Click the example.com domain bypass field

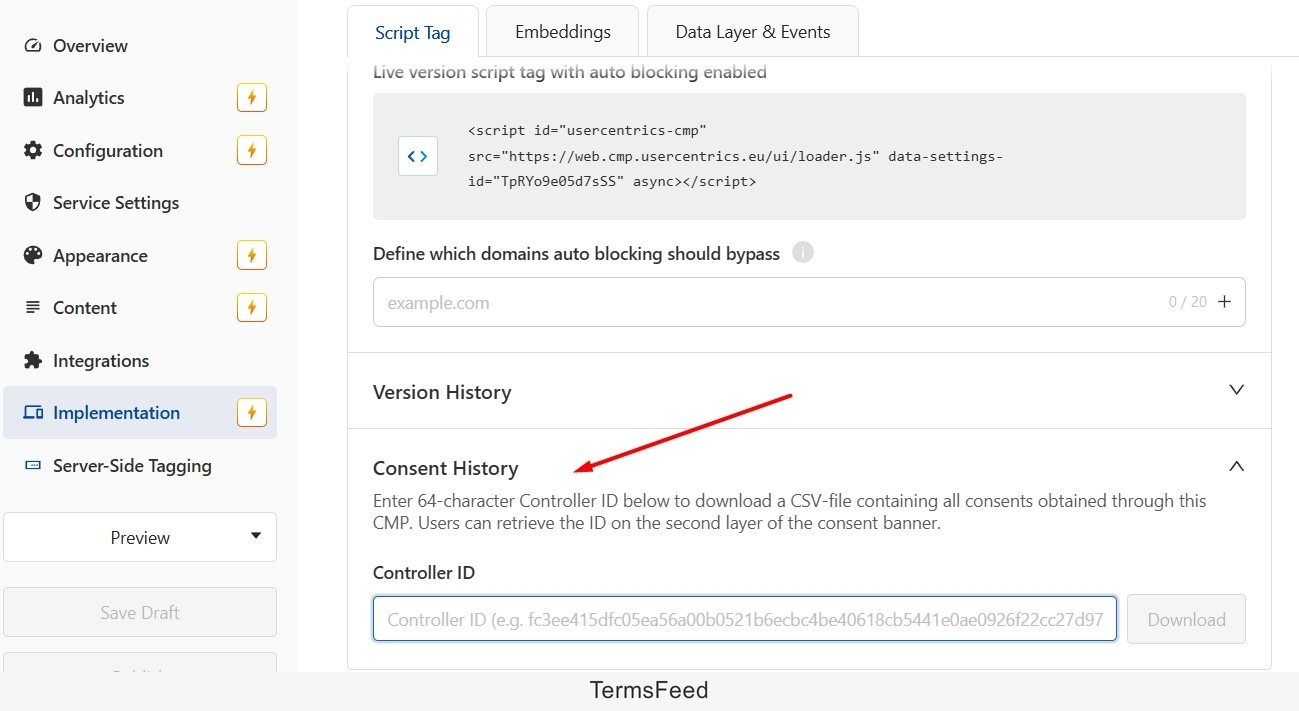(x=809, y=302)
